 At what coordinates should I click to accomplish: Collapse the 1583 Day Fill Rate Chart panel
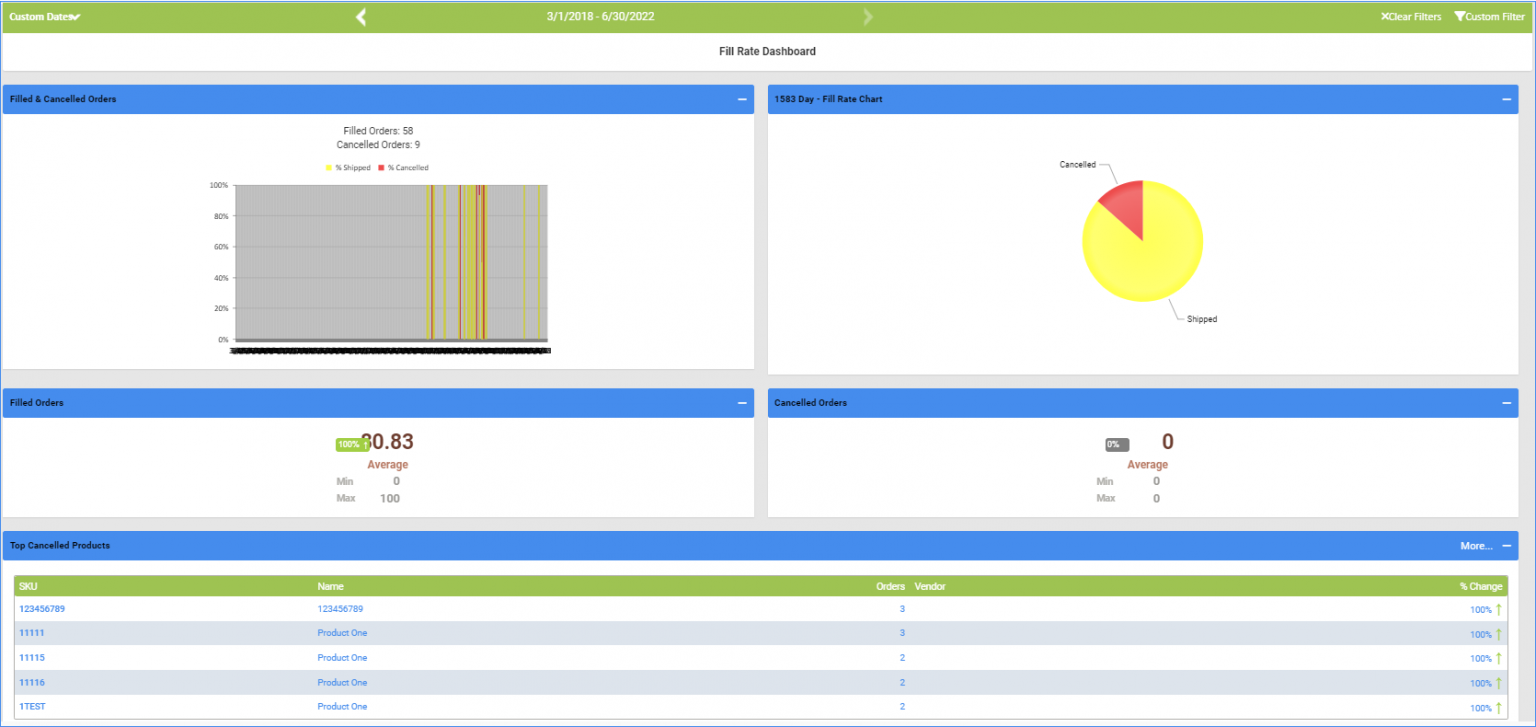tap(1505, 99)
